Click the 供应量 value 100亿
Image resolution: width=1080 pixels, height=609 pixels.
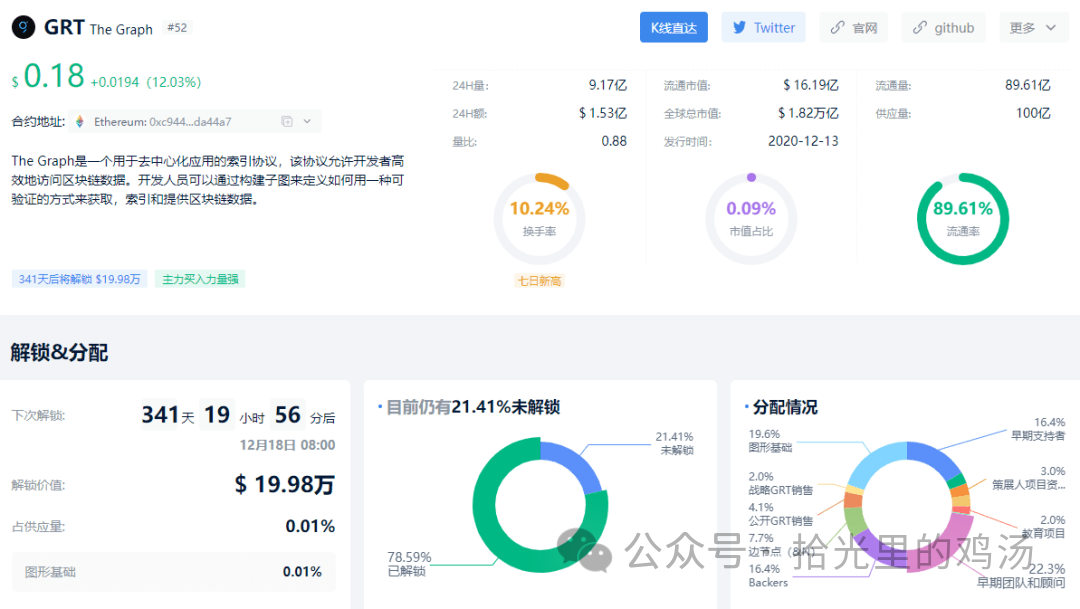tap(1033, 113)
